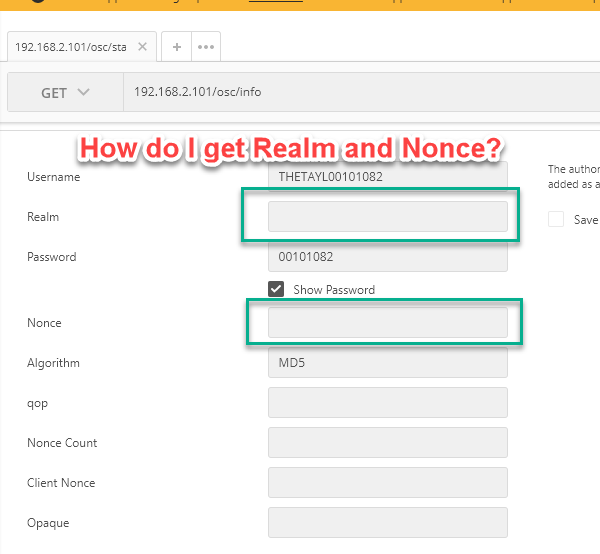Open the GET method dropdown
The image size is (600, 554).
pos(65,92)
